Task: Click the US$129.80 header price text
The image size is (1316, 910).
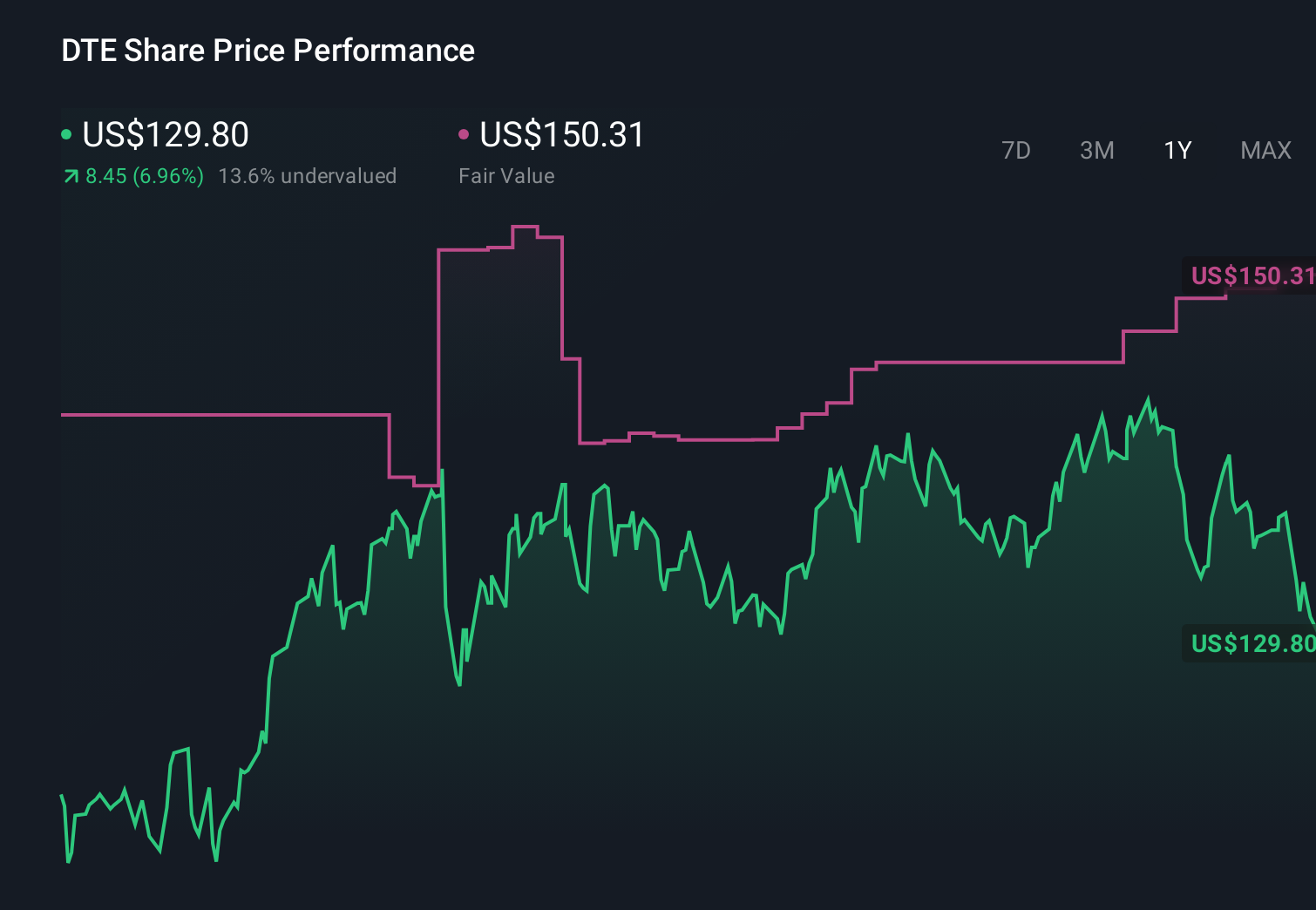Action: click(x=165, y=135)
